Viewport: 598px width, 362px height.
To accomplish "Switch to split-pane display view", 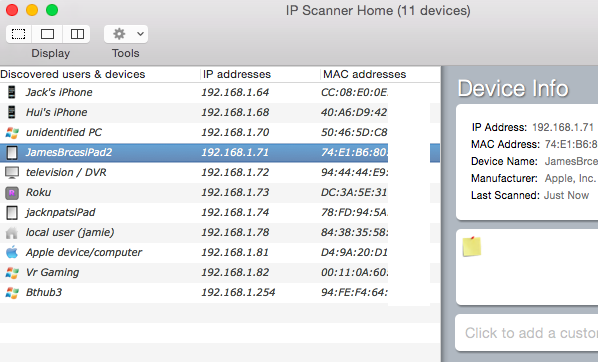I will (x=77, y=34).
